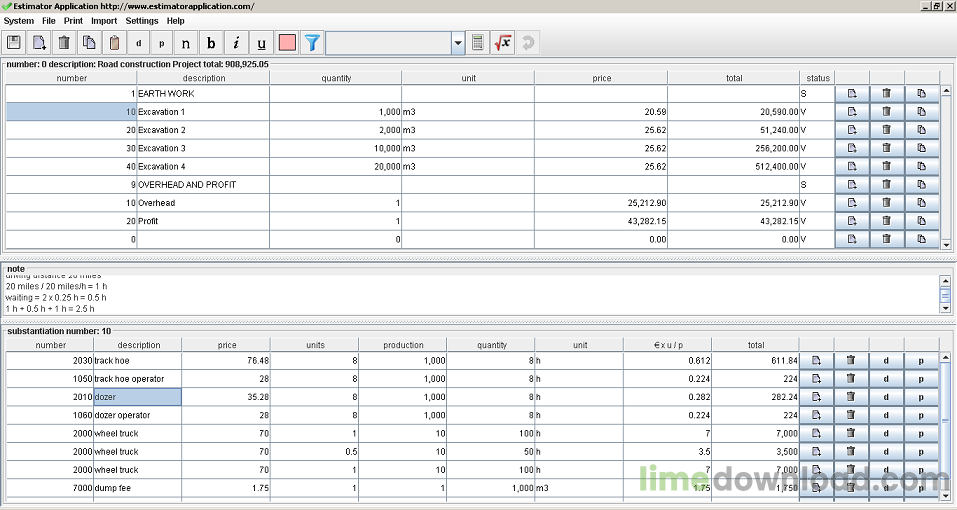Open the Import menu
This screenshot has height=510, width=957.
[104, 21]
